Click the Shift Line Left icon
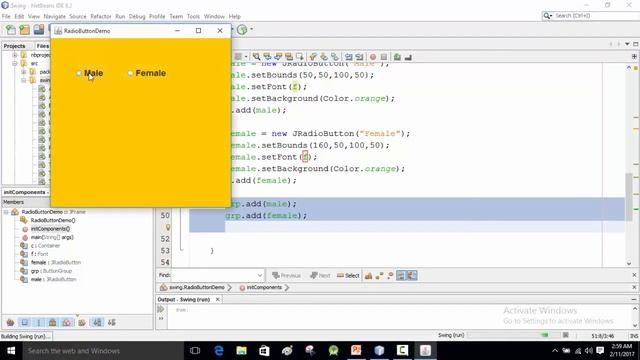The height and width of the screenshot is (360, 640). [349, 57]
